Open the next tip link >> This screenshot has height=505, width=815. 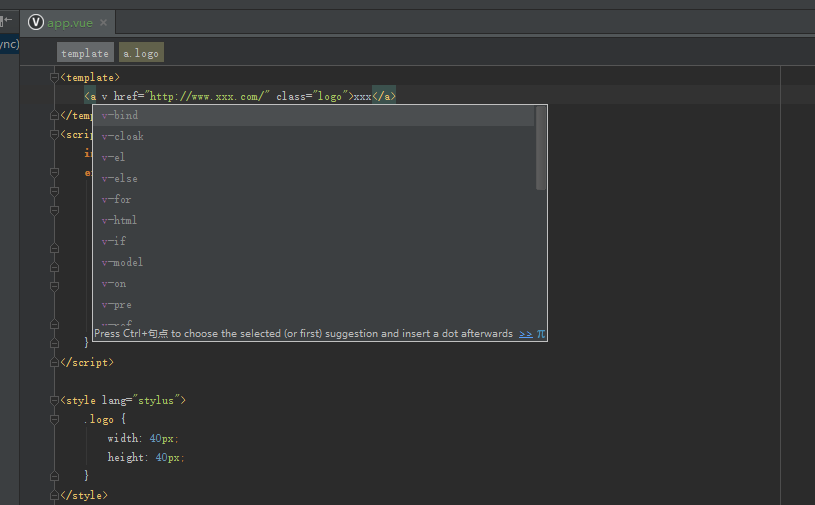tap(525, 334)
